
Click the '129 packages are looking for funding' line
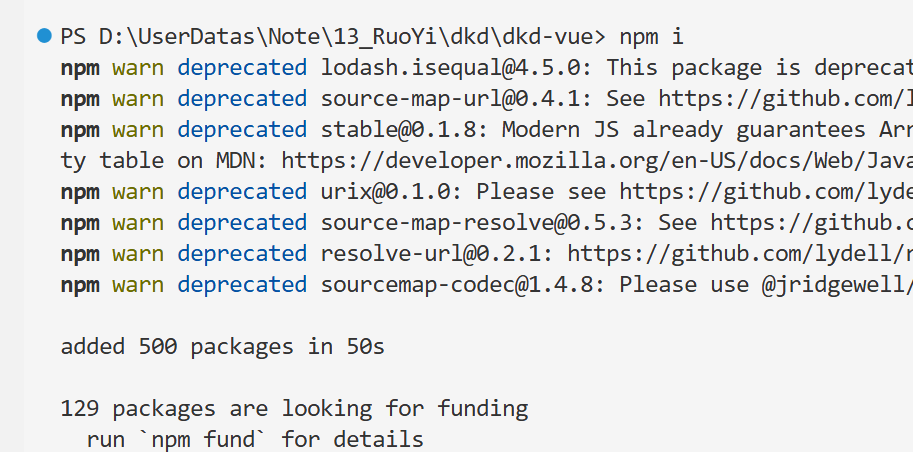point(294,408)
